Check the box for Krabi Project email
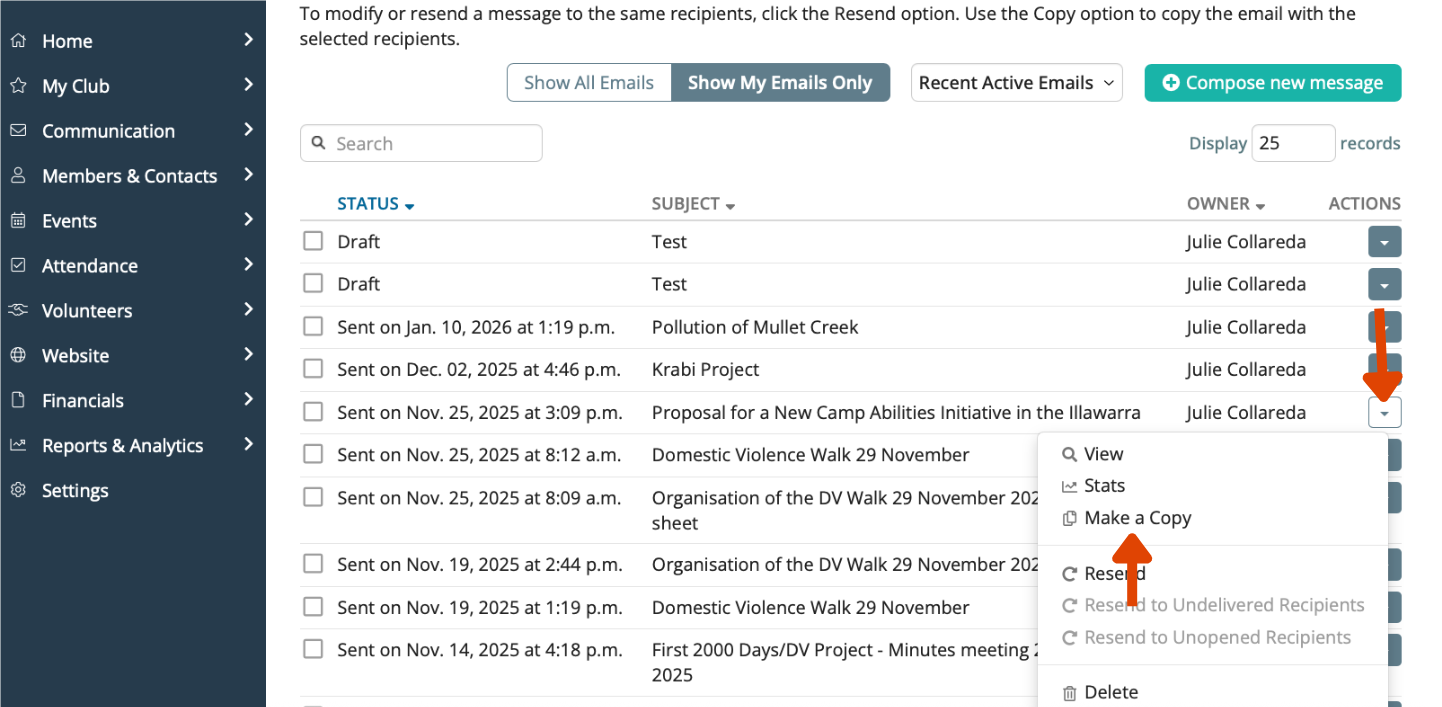 [313, 369]
